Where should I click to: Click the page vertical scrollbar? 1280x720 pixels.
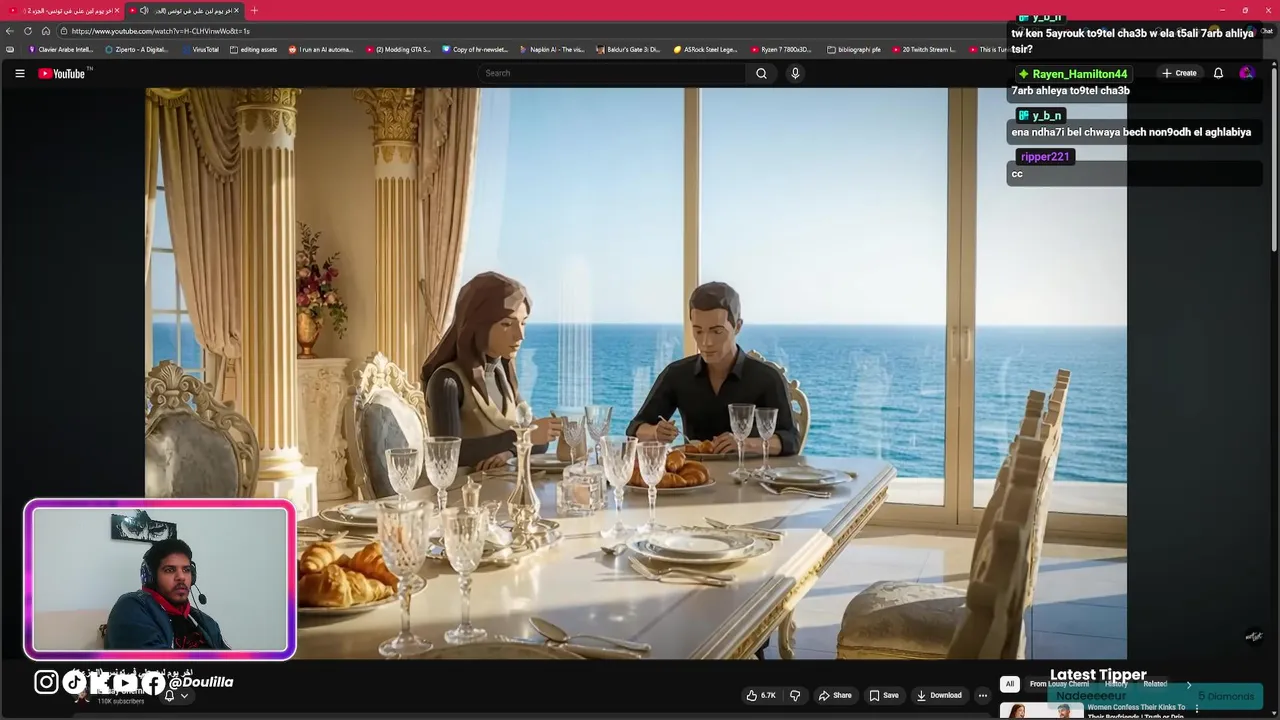[x=1274, y=160]
